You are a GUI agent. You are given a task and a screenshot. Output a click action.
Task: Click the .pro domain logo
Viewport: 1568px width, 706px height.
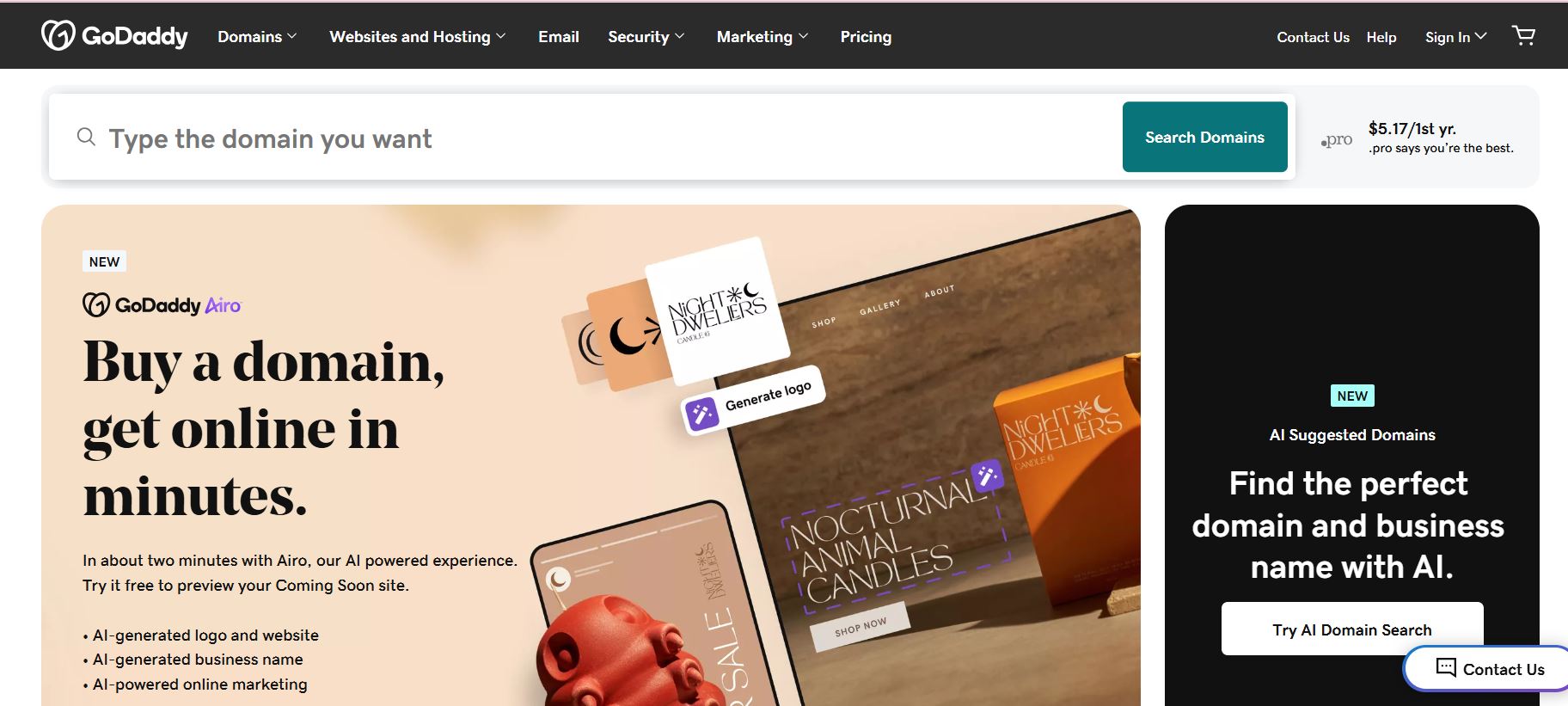(x=1337, y=140)
